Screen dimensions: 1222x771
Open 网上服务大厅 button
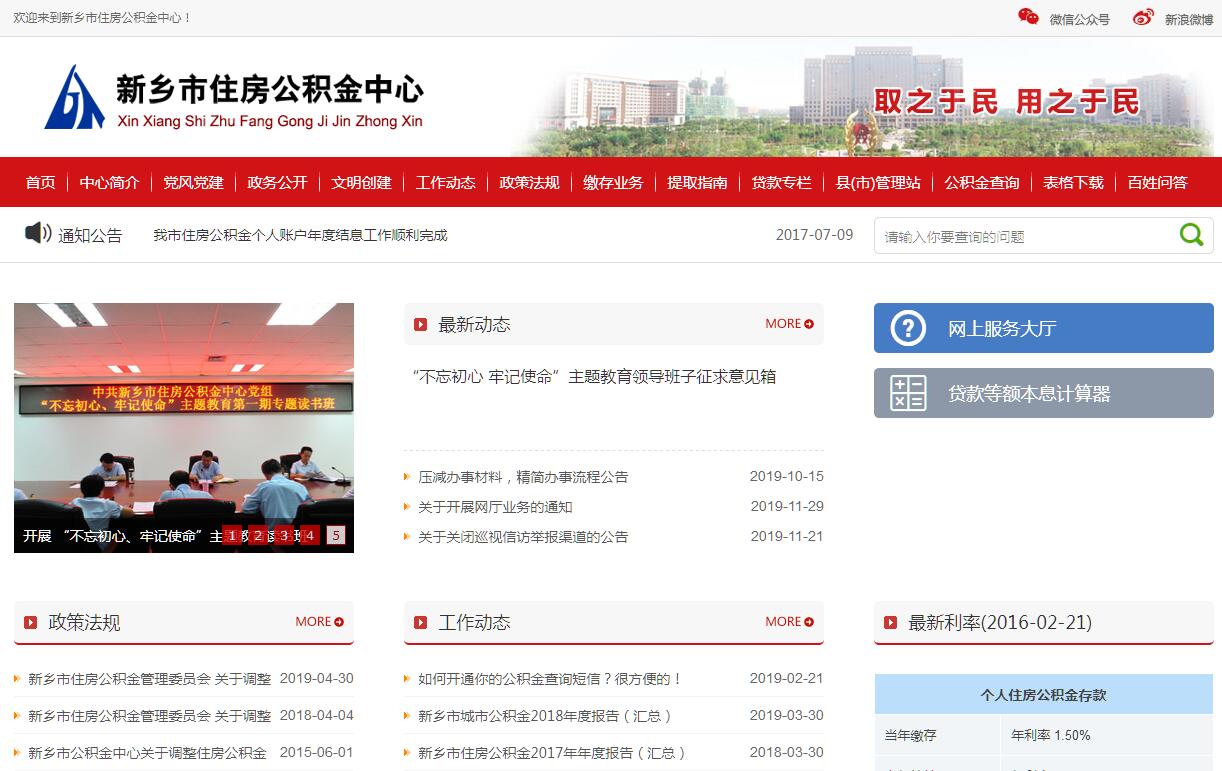click(x=1043, y=328)
